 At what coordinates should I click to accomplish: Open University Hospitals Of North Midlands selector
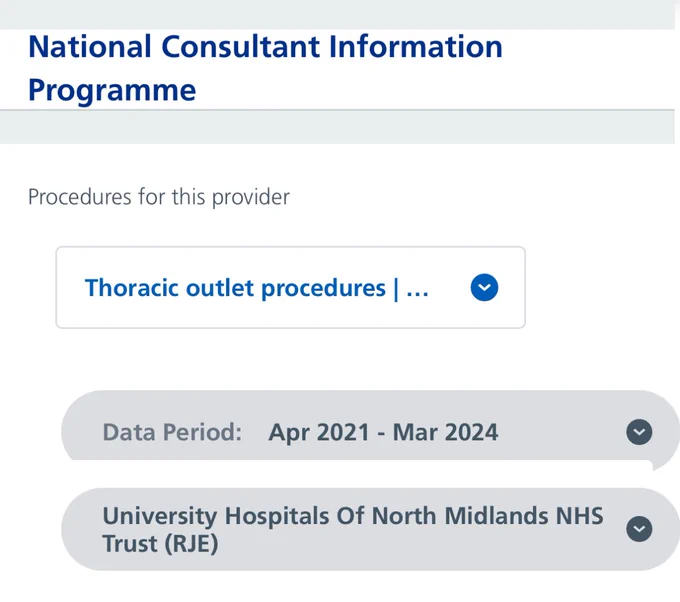click(370, 529)
